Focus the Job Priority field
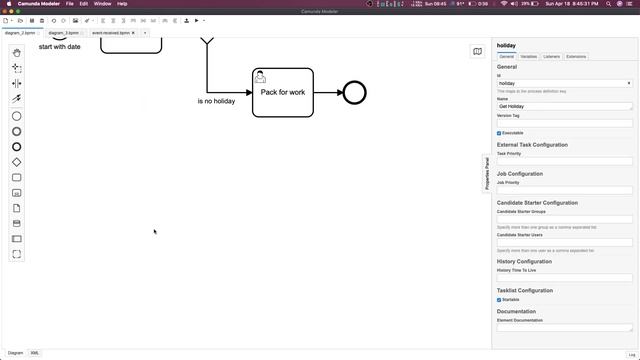640x360 pixels. pos(564,190)
